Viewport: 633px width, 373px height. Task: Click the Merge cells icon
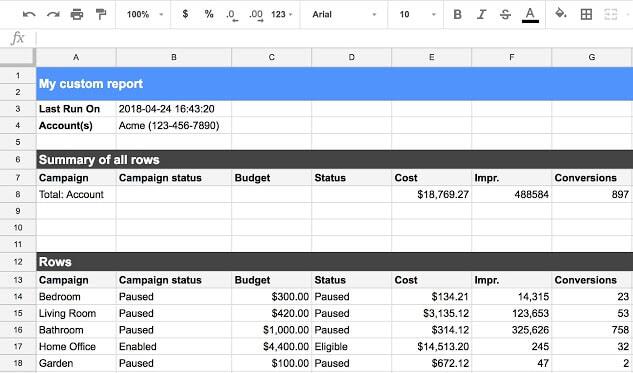tap(610, 15)
